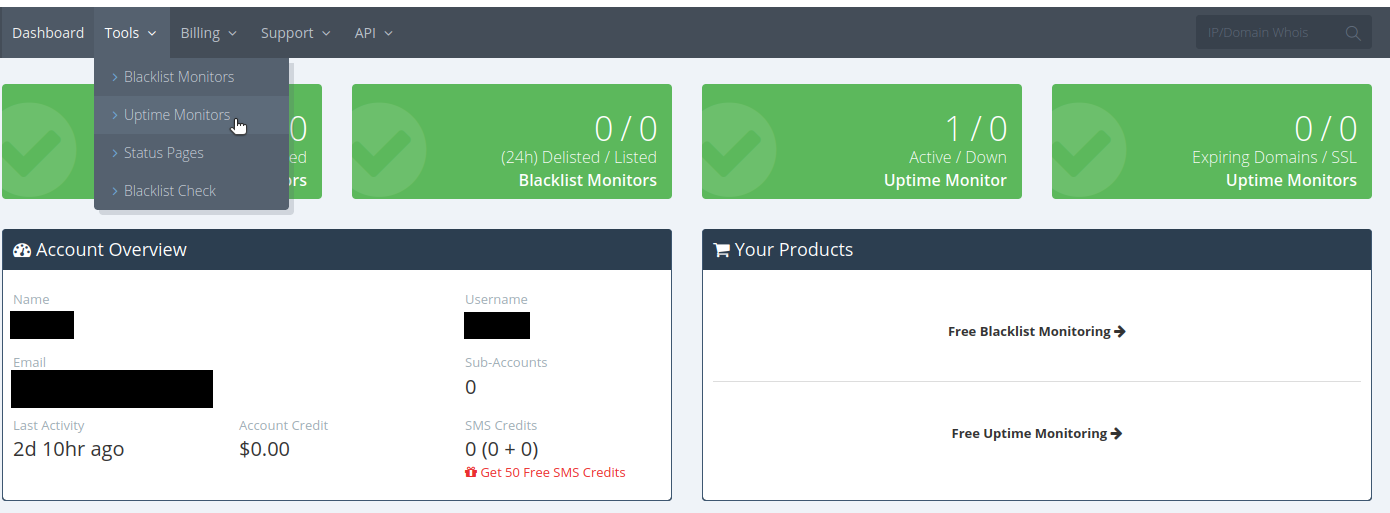Click checkmark icon on Expiring Domains / SSL card
Image resolution: width=1390 pixels, height=513 pixels.
point(1088,150)
